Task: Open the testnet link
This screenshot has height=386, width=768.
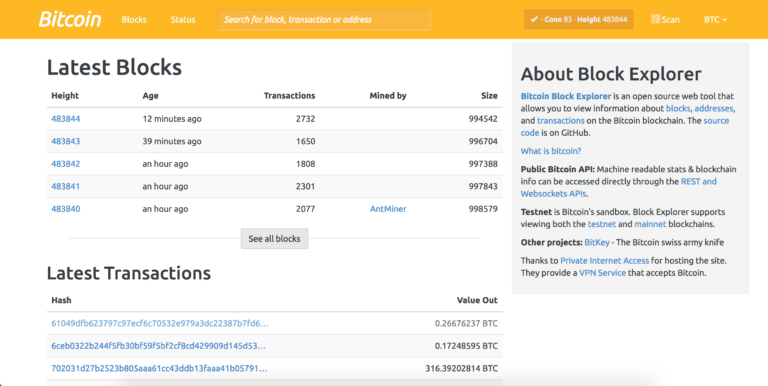Action: [x=601, y=224]
